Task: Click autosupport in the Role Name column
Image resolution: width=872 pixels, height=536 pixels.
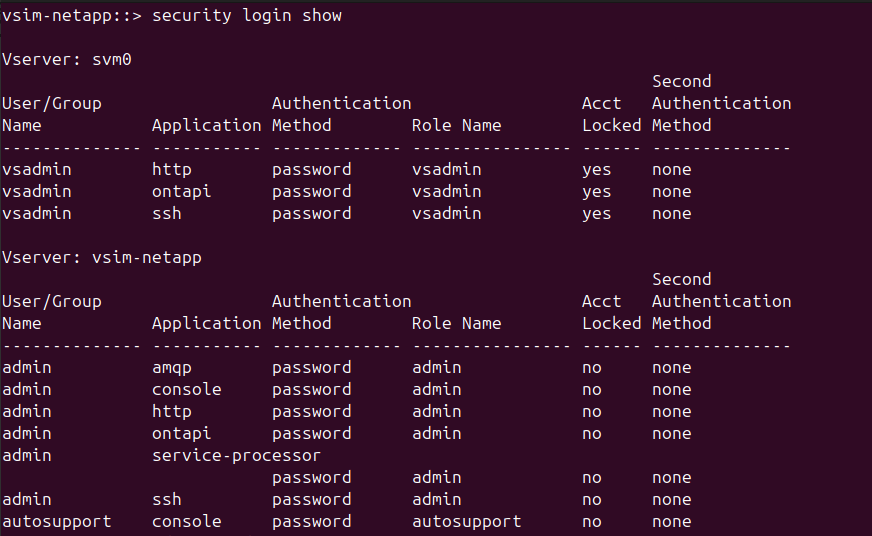Action: coord(466,521)
